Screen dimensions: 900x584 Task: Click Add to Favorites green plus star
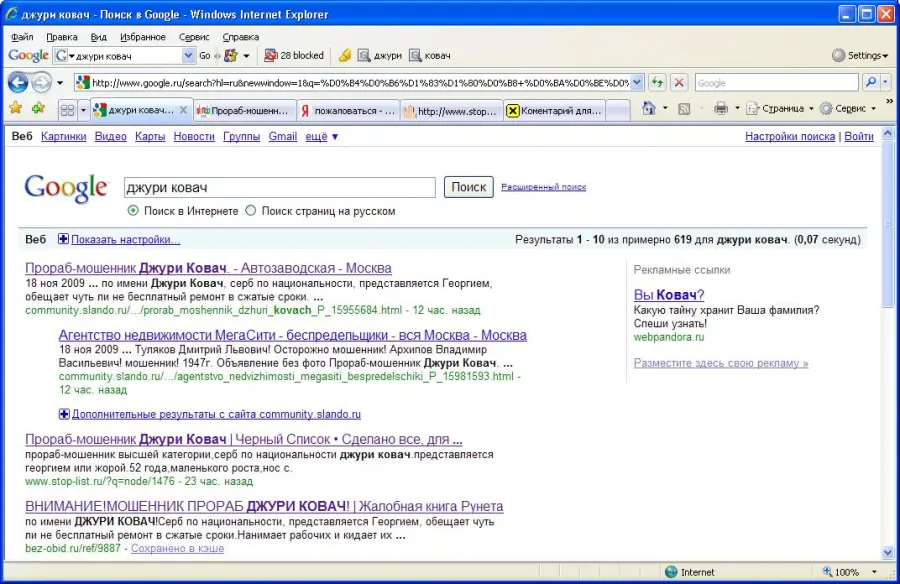38,109
